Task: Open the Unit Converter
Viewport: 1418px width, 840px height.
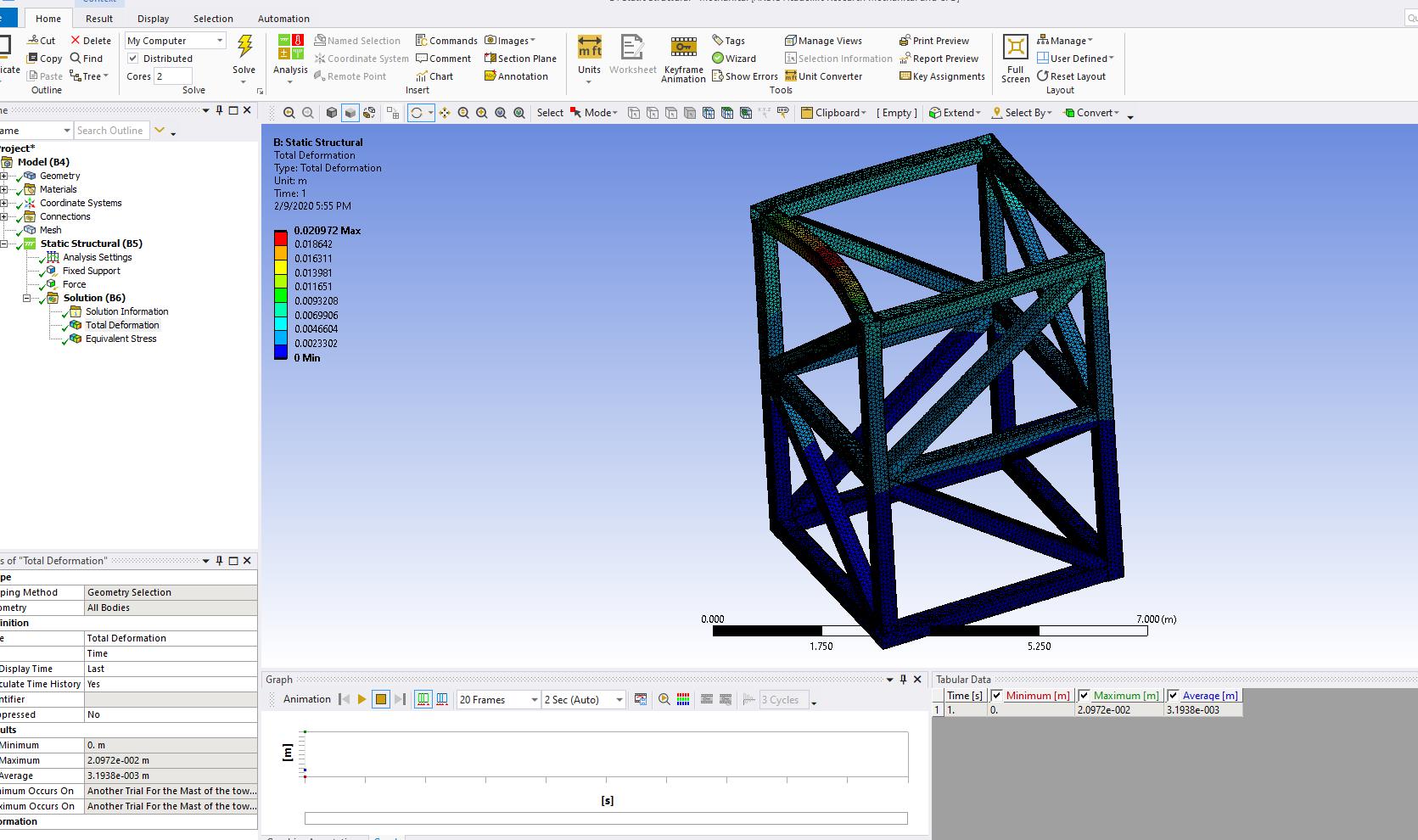Action: click(x=823, y=76)
